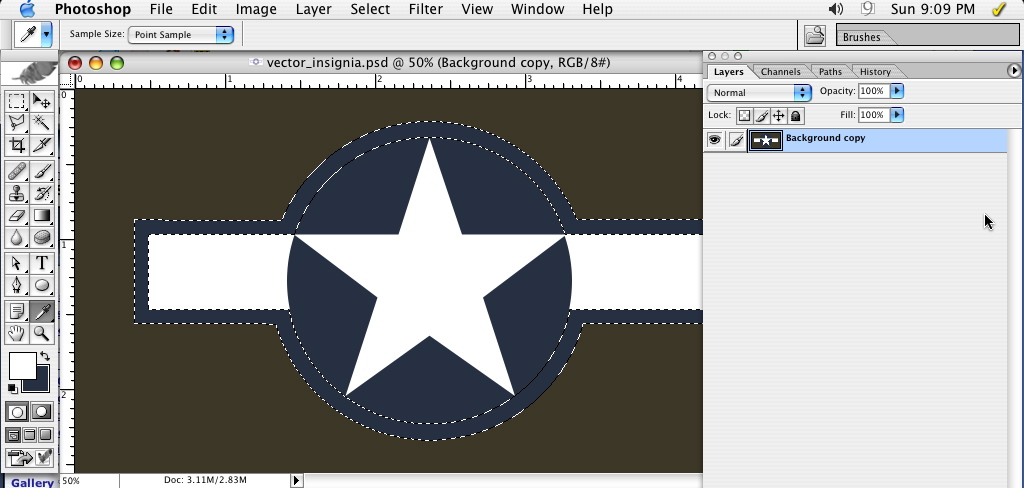Select the History Brush tool

pos(42,193)
